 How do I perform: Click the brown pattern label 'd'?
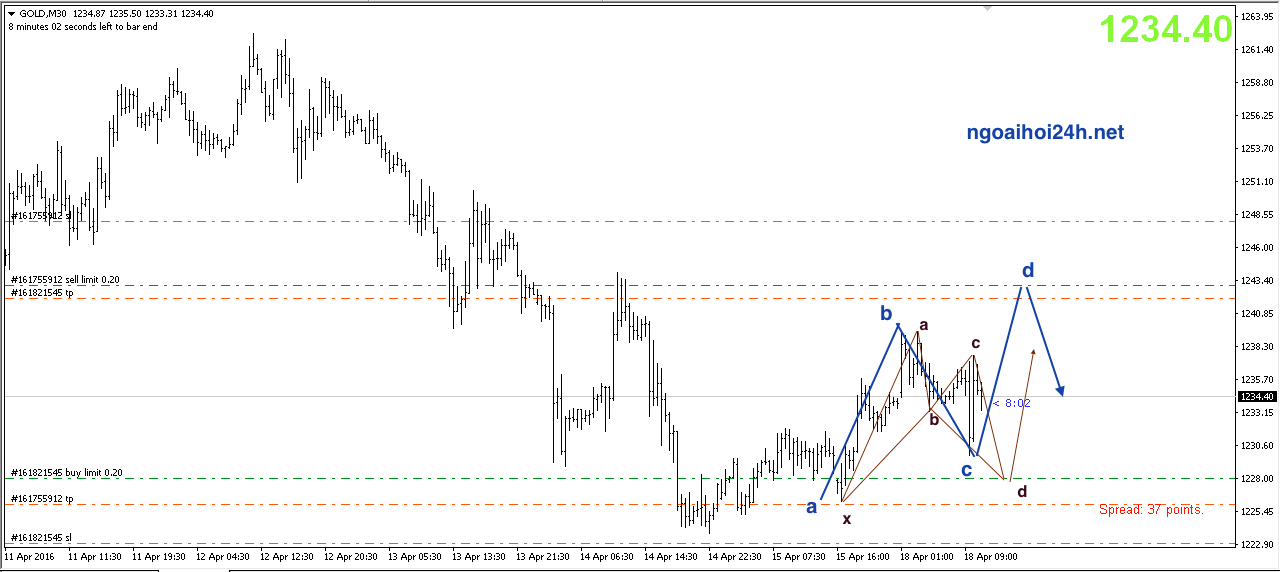1021,491
